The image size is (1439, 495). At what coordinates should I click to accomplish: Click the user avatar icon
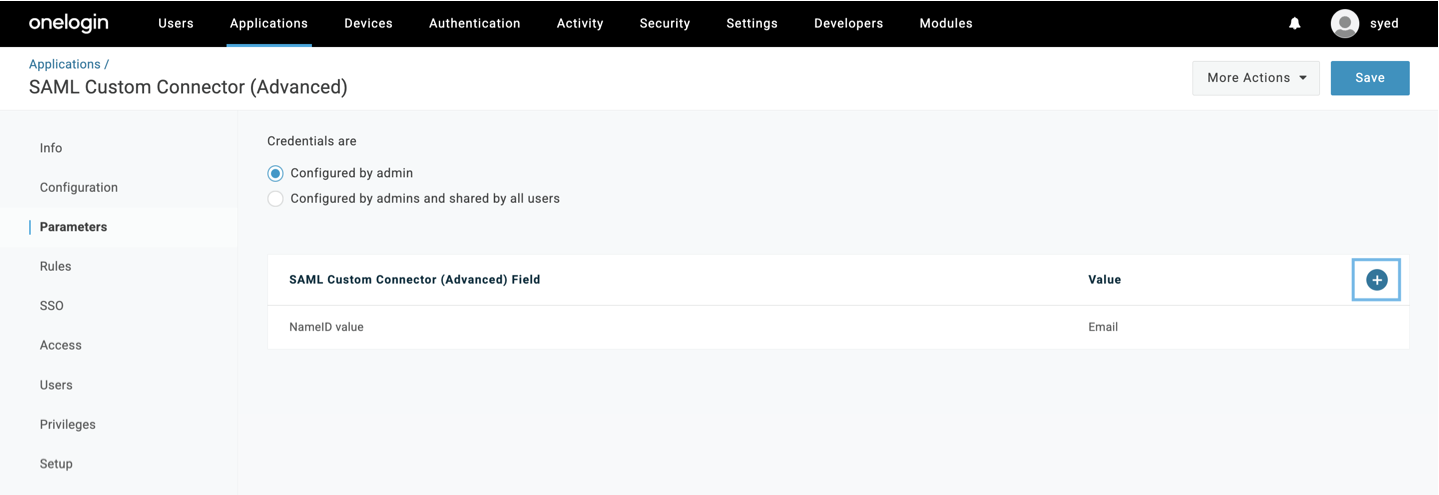pyautogui.click(x=1345, y=23)
